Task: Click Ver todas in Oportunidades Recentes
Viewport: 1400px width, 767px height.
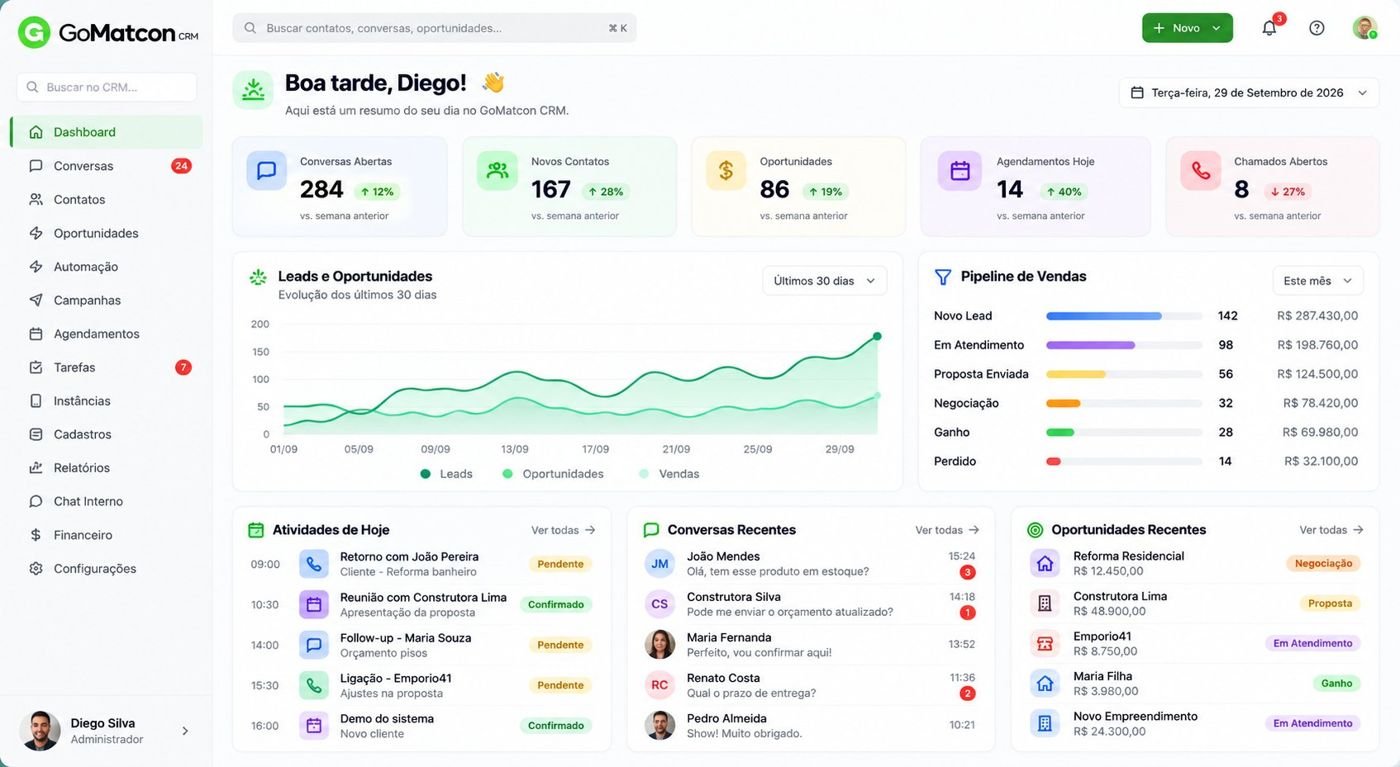Action: tap(1331, 530)
